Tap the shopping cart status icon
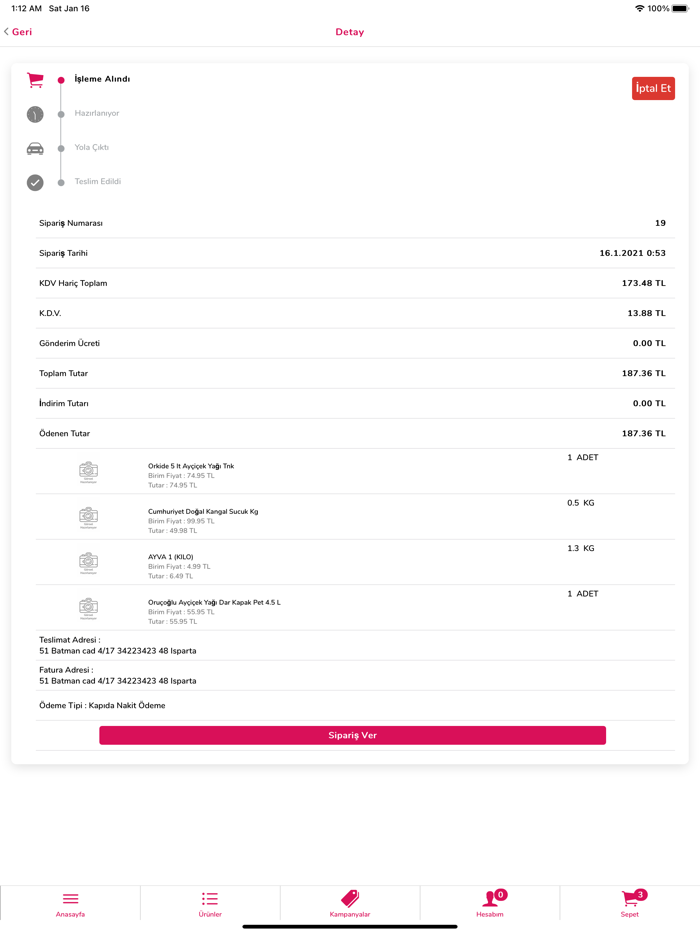700x934 pixels. 35,80
